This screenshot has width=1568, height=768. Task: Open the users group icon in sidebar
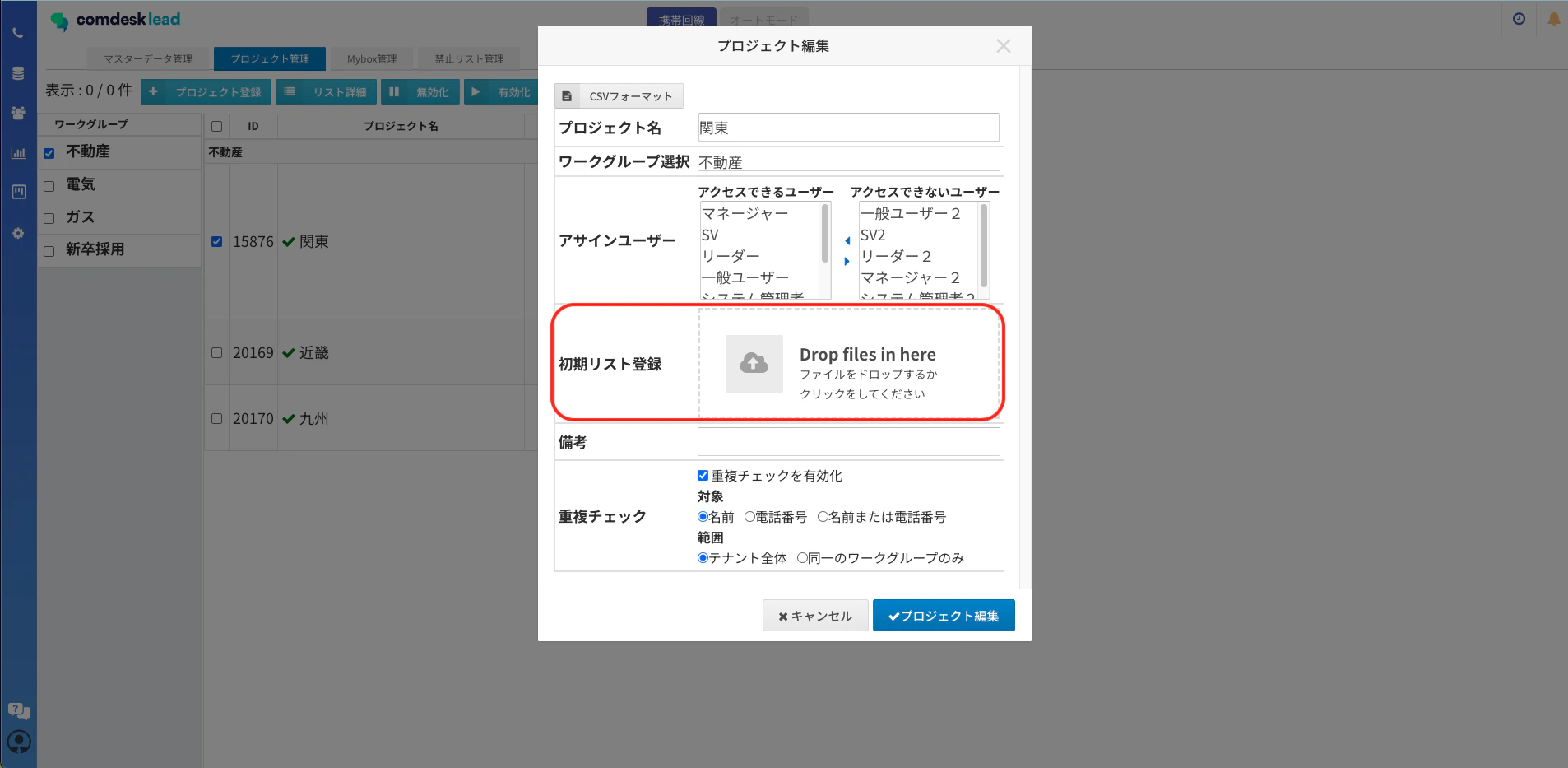[18, 113]
